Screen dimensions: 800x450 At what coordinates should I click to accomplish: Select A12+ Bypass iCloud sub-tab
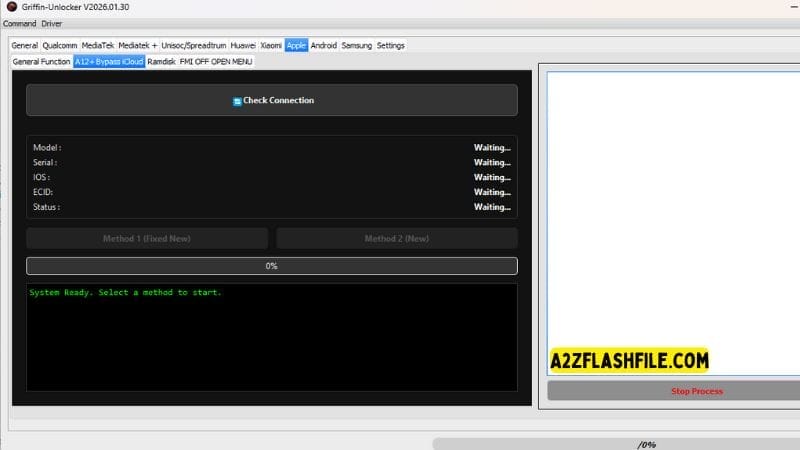point(109,62)
